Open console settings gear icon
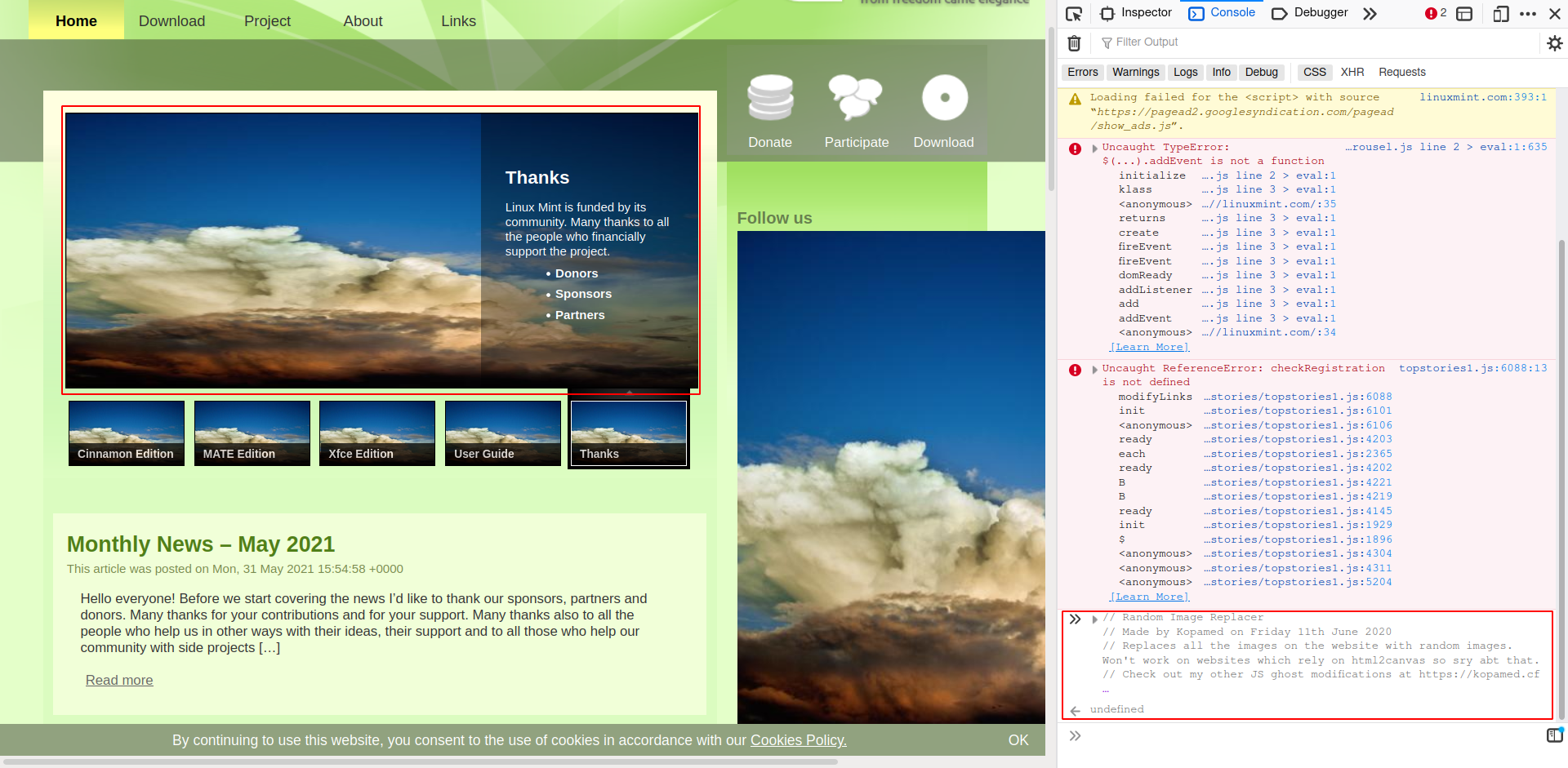 pyautogui.click(x=1554, y=42)
